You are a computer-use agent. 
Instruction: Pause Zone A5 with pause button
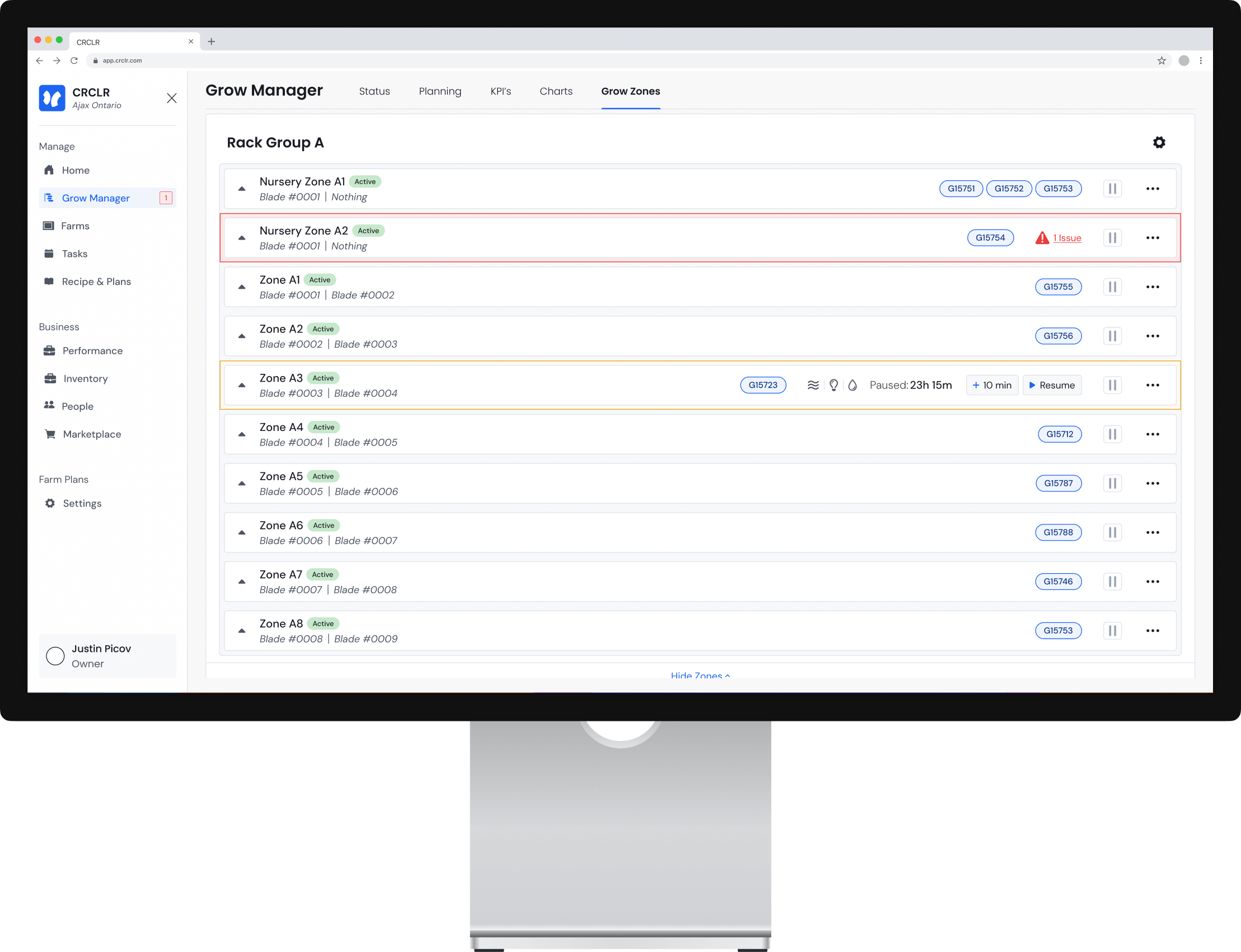1112,484
